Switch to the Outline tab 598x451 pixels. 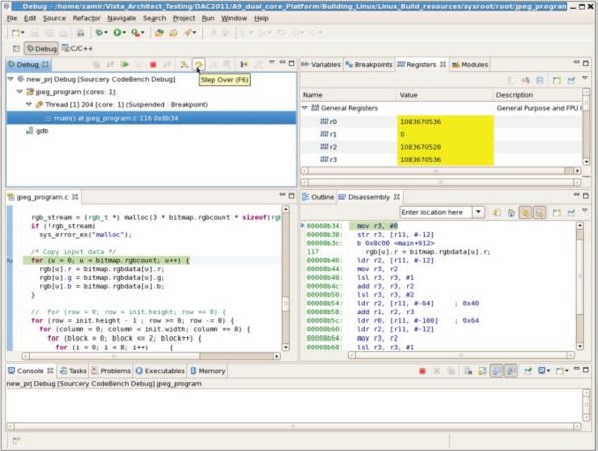click(x=318, y=197)
